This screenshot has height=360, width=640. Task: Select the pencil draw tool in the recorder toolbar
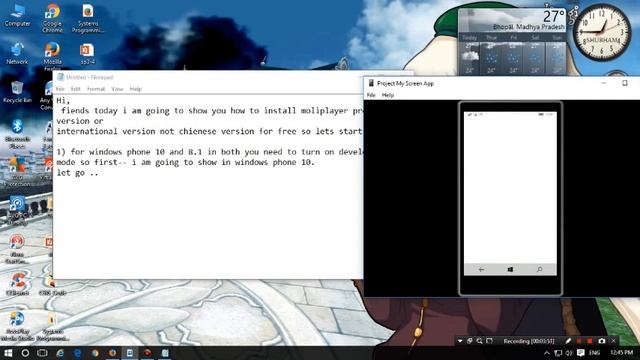(568, 341)
